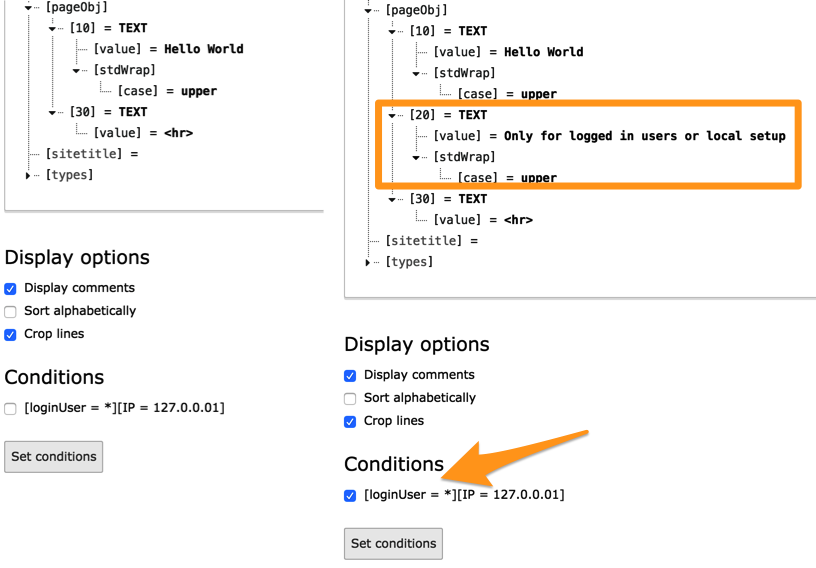The height and width of the screenshot is (568, 816).
Task: Collapse the left [30] = TEXT node
Action: [53, 112]
